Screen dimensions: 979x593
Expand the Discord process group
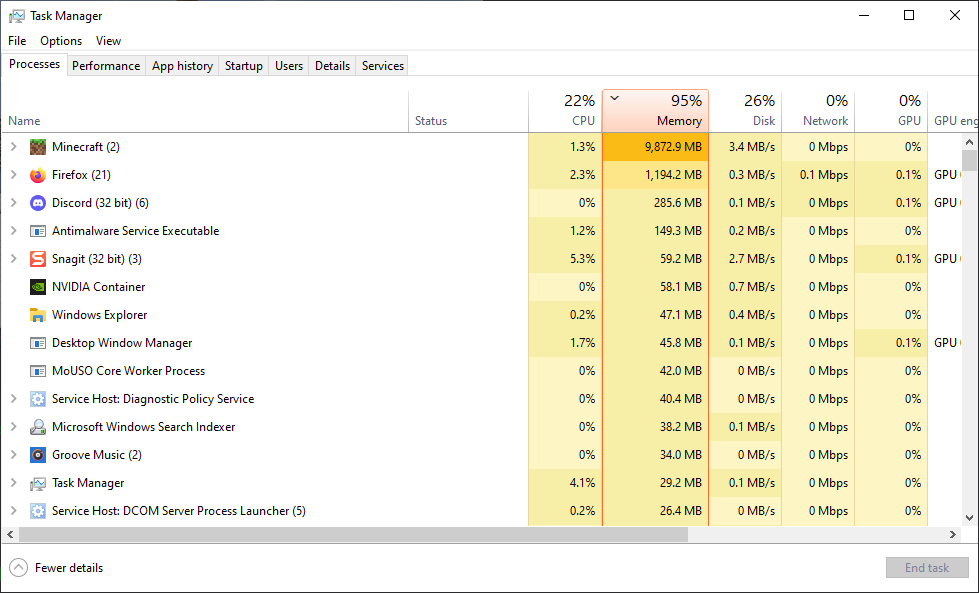click(13, 203)
